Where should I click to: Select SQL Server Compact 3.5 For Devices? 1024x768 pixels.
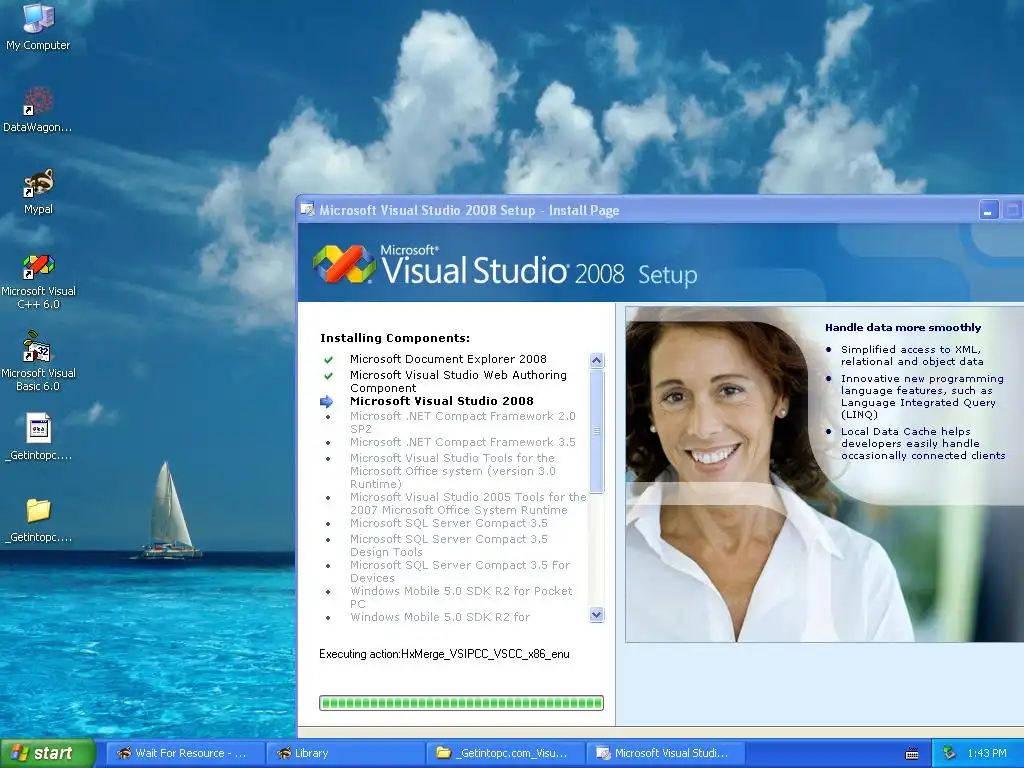point(460,571)
